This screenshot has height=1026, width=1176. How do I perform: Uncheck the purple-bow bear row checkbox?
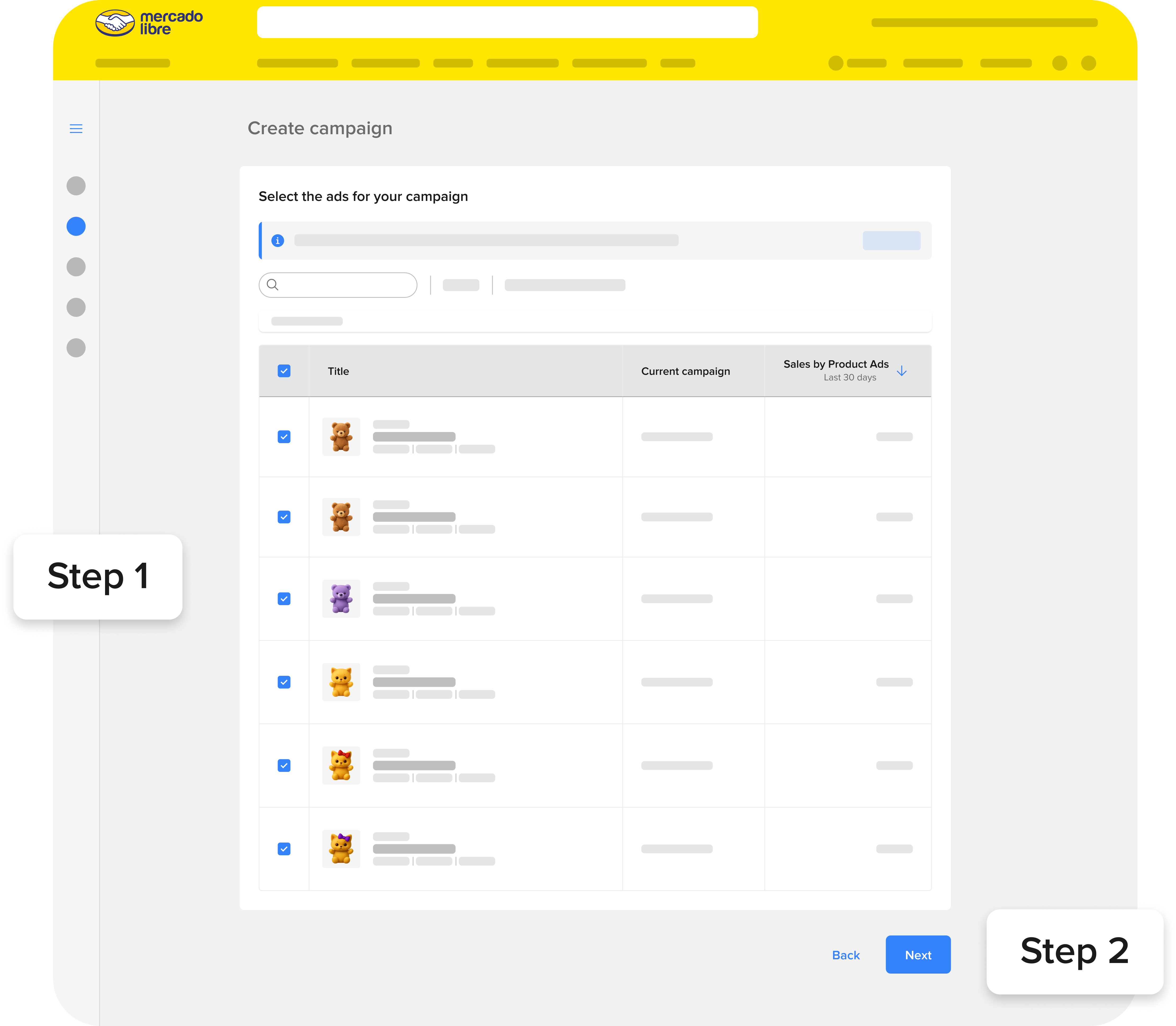point(284,849)
